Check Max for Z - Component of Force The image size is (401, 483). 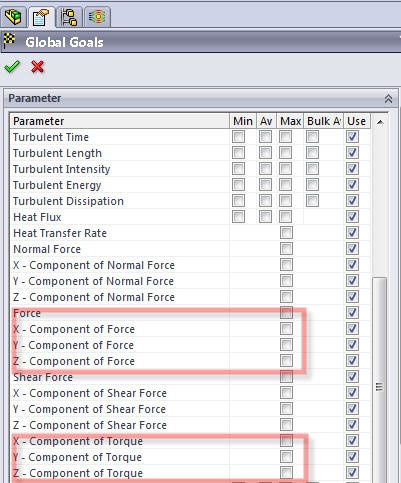286,361
